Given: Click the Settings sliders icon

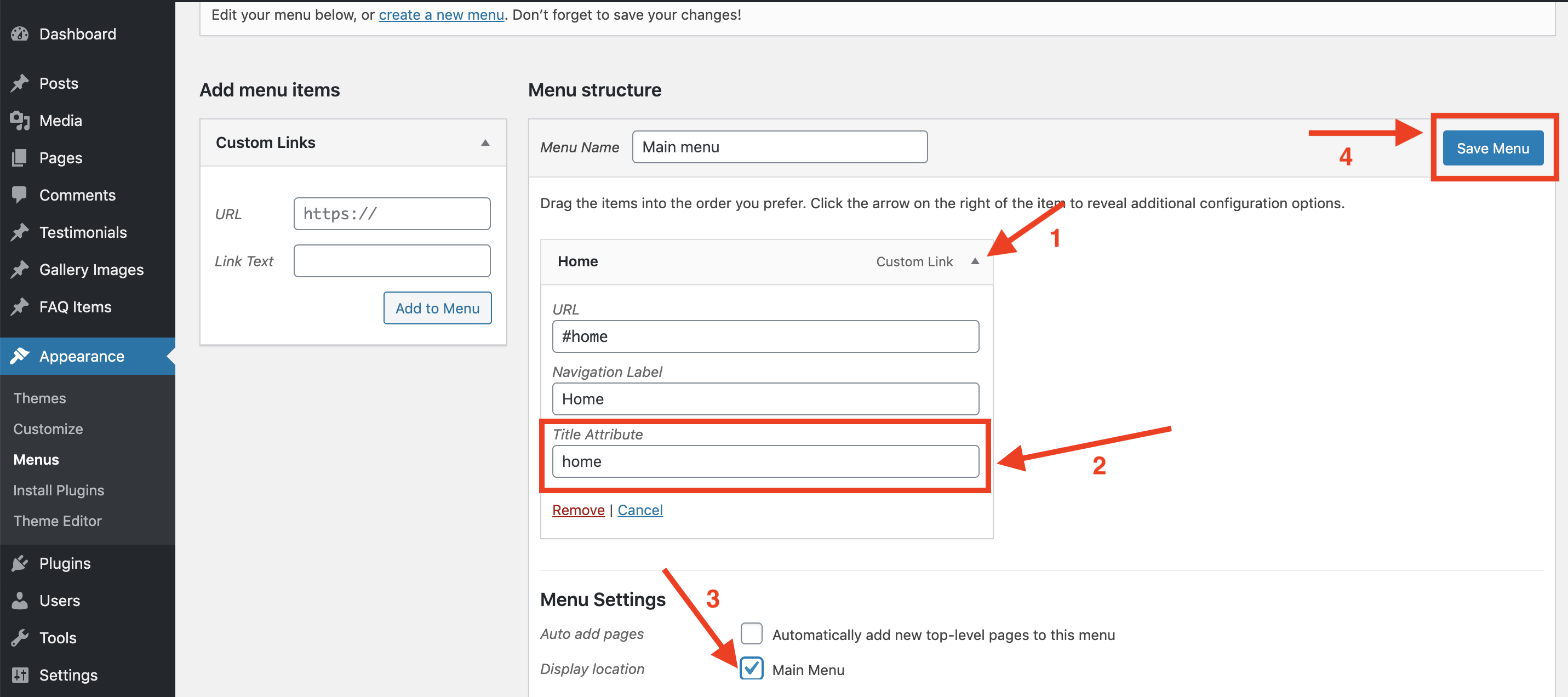Looking at the screenshot, I should 20,675.
